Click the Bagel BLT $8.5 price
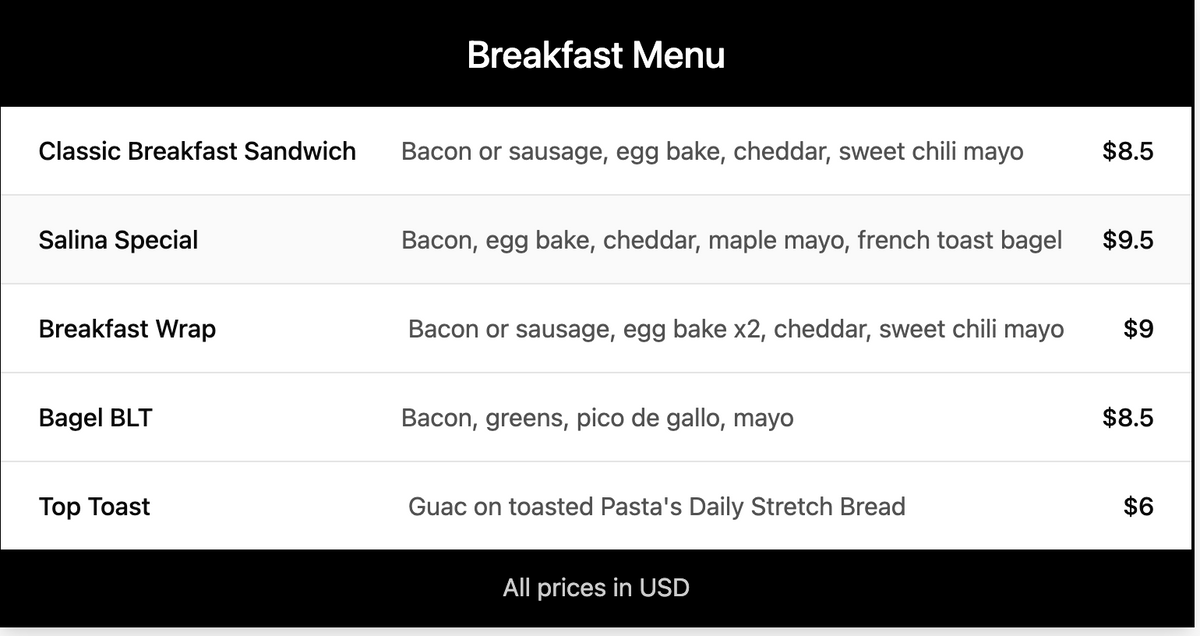 tap(1128, 417)
